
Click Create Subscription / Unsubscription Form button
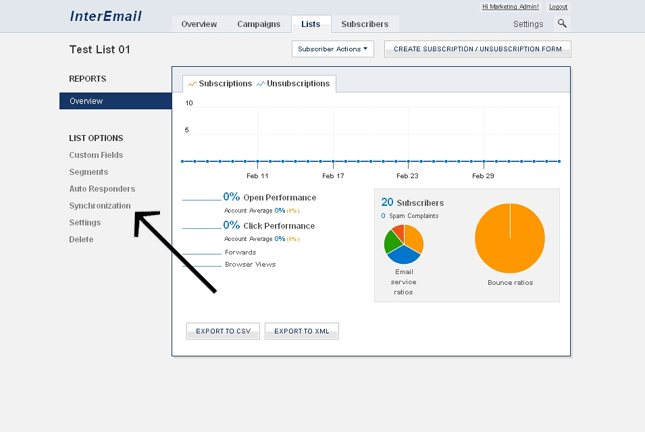pyautogui.click(x=477, y=49)
